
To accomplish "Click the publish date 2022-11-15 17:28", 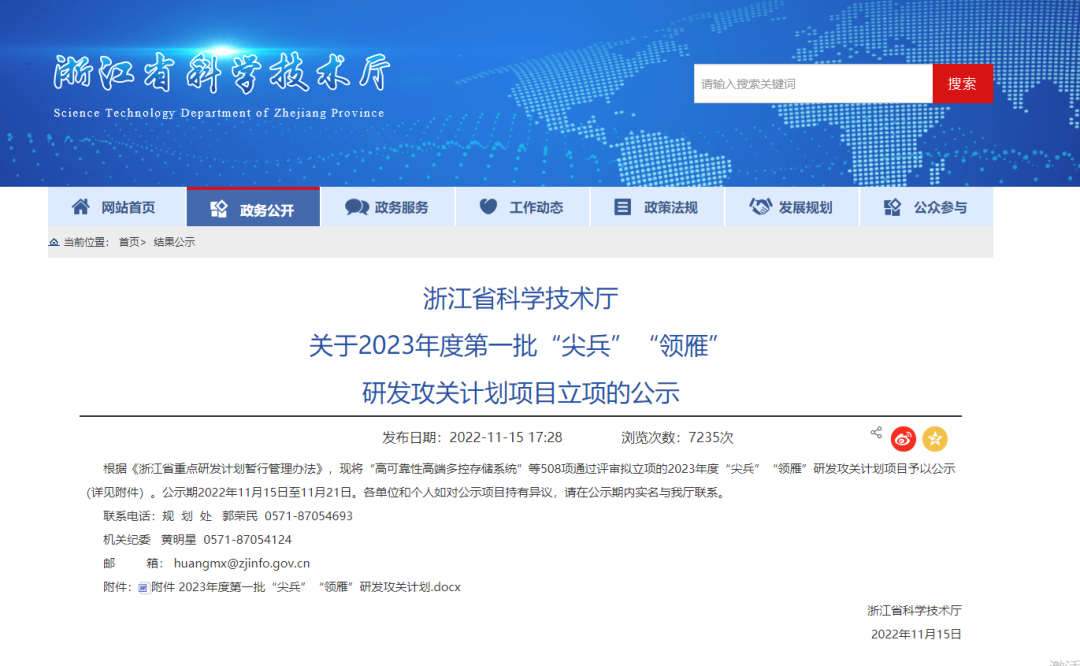I will [506, 437].
